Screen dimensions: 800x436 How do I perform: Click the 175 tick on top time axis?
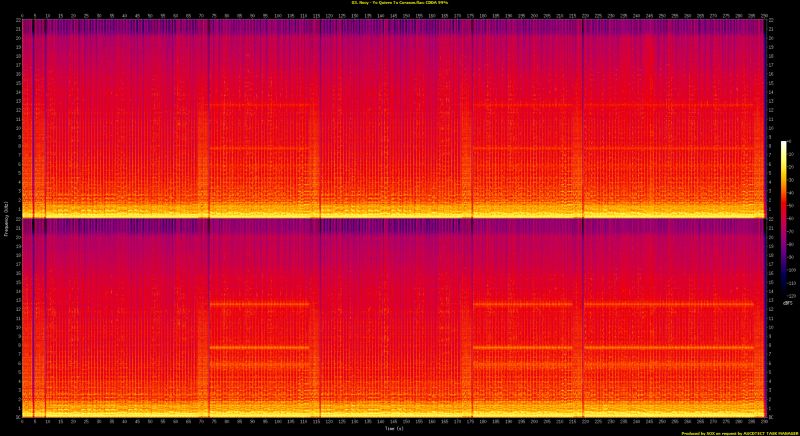pos(469,15)
